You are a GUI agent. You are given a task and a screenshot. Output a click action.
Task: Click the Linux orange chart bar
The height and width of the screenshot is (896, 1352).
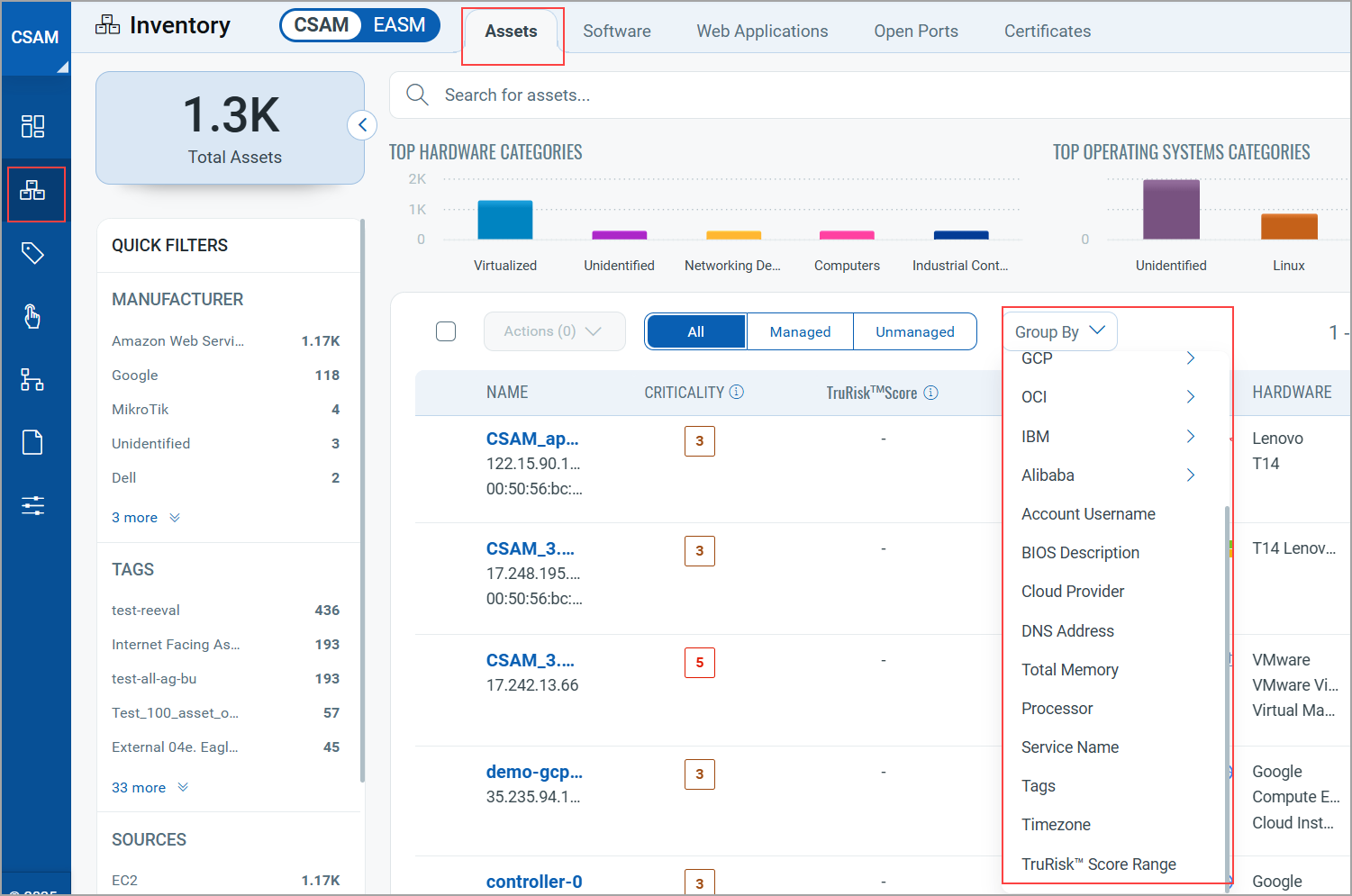1289,227
